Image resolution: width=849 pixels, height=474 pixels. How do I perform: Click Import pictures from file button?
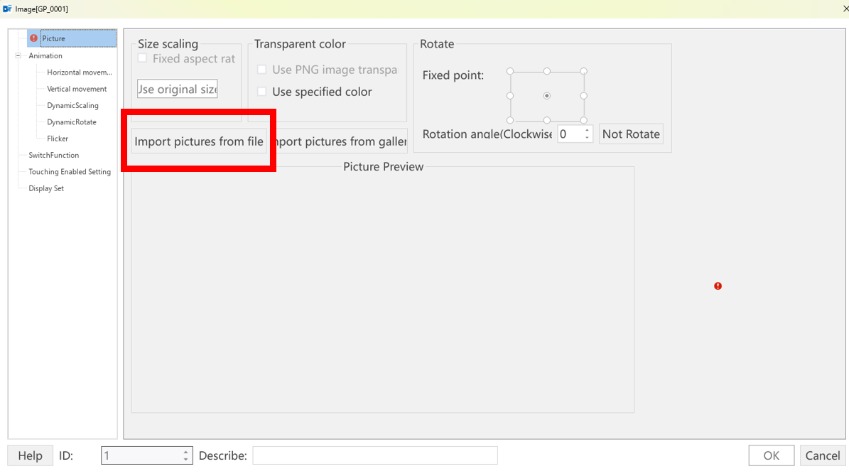coord(199,141)
